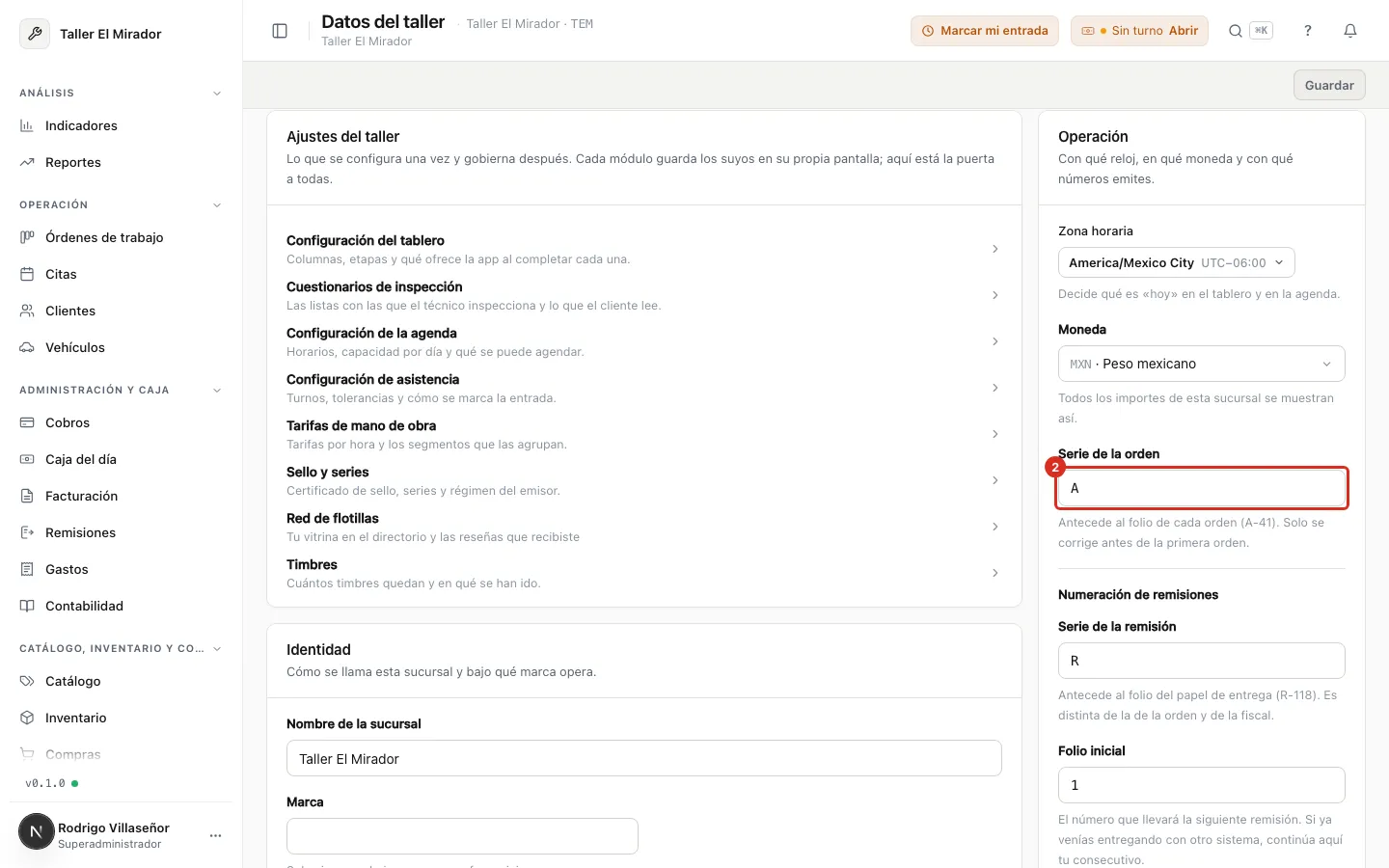Image resolution: width=1389 pixels, height=868 pixels.
Task: Focus the Folio inicial field
Action: point(1201,785)
